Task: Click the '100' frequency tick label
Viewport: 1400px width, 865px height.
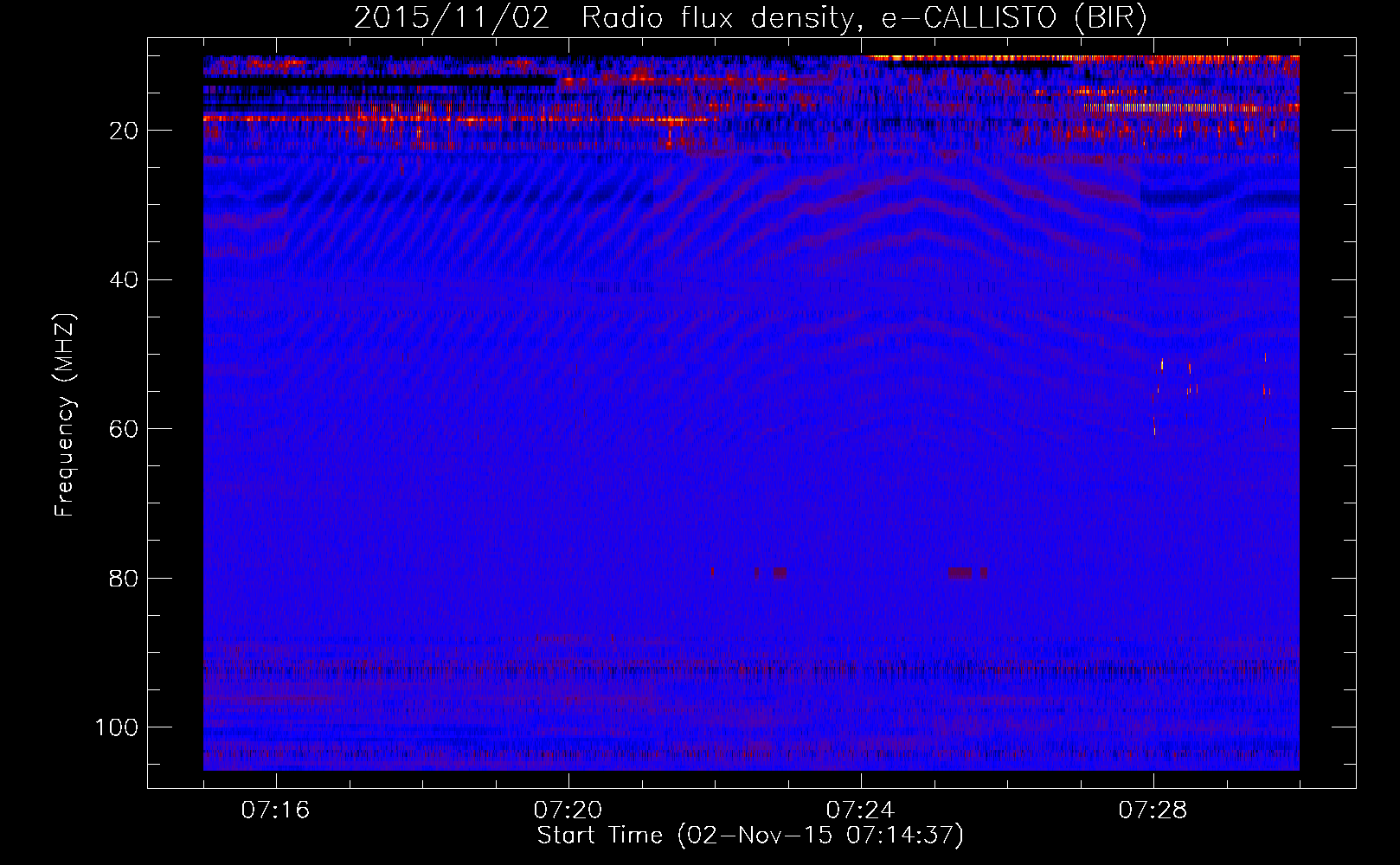Action: (x=117, y=727)
